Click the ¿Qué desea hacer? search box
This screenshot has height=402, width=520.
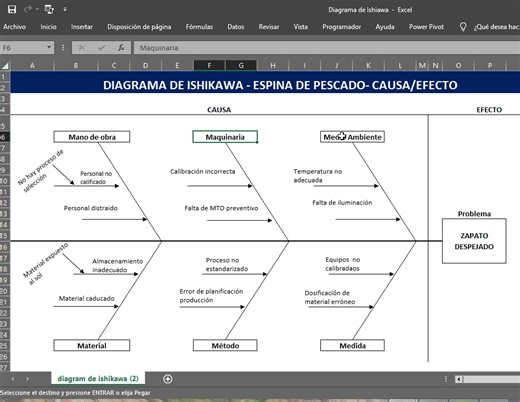tap(496, 27)
